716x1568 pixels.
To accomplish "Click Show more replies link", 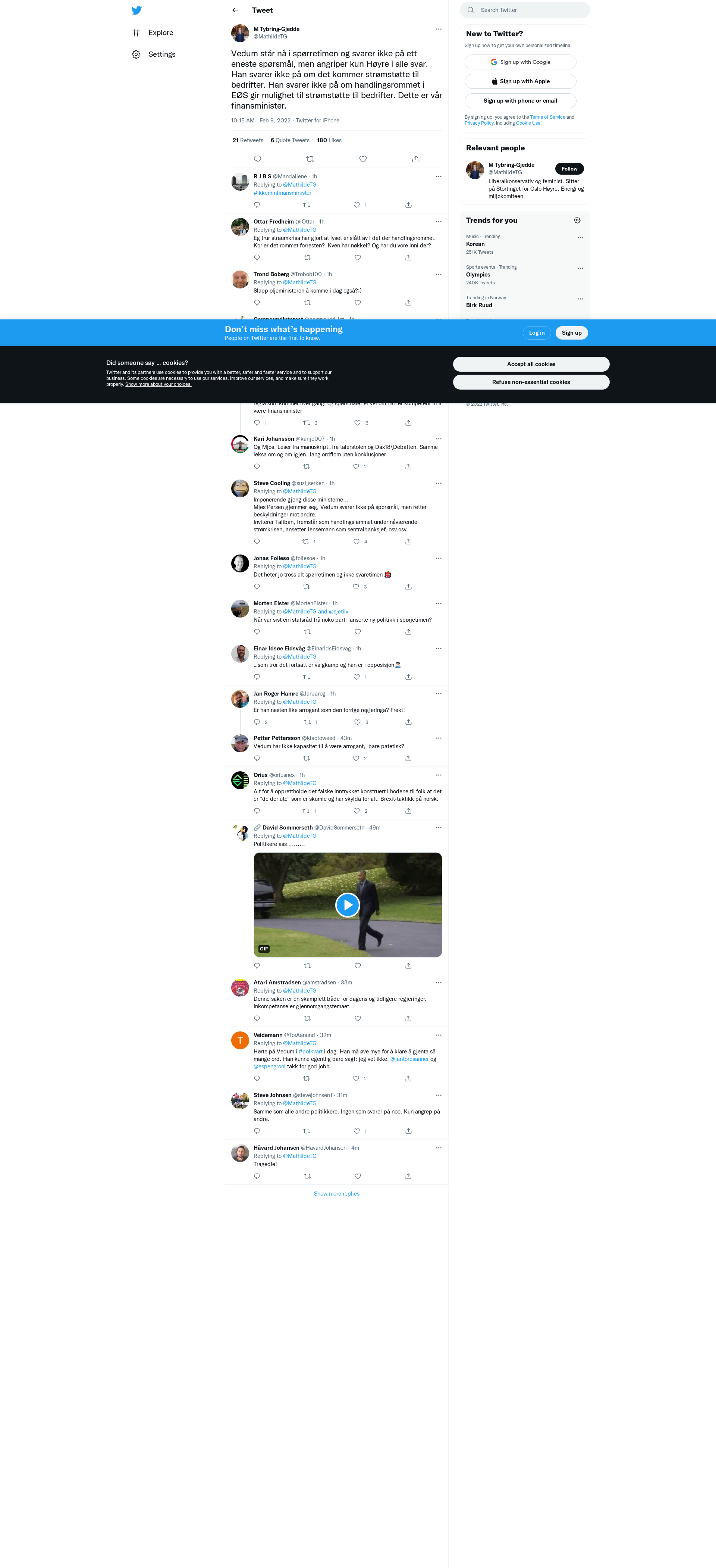I will (x=336, y=1194).
